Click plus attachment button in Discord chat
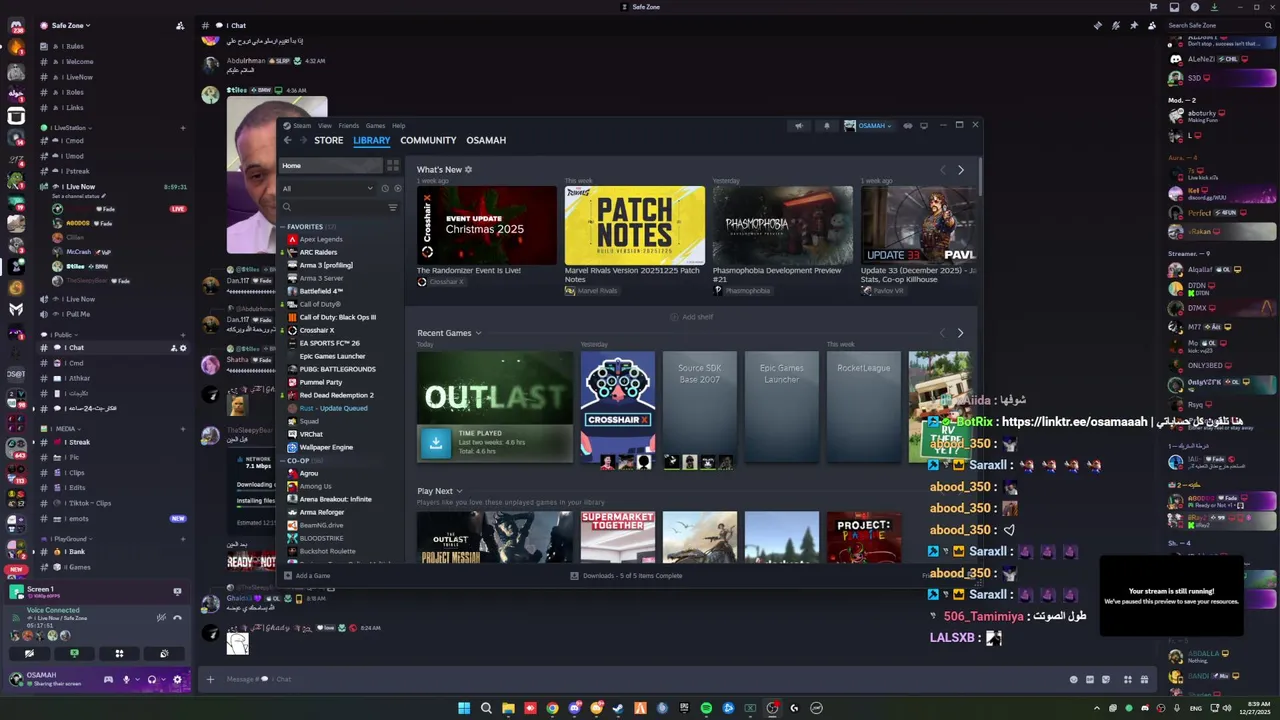 210,679
